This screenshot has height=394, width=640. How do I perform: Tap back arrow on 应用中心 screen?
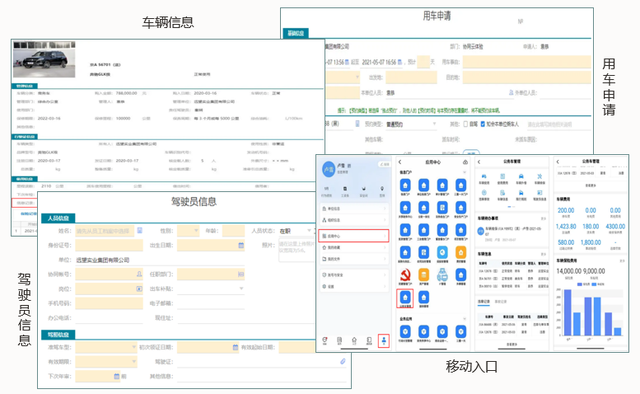pyautogui.click(x=400, y=162)
